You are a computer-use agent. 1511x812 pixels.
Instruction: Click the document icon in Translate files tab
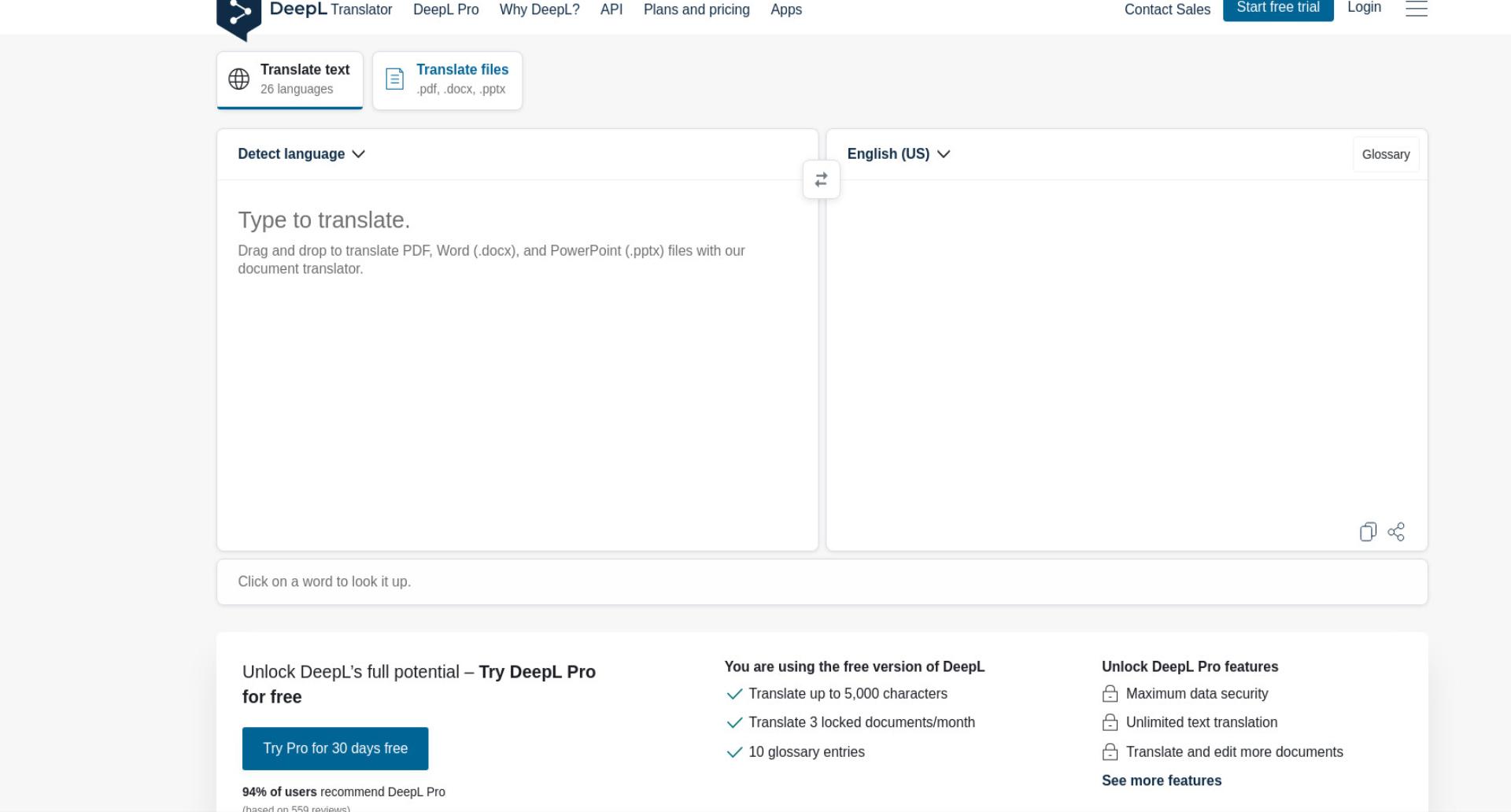point(394,79)
